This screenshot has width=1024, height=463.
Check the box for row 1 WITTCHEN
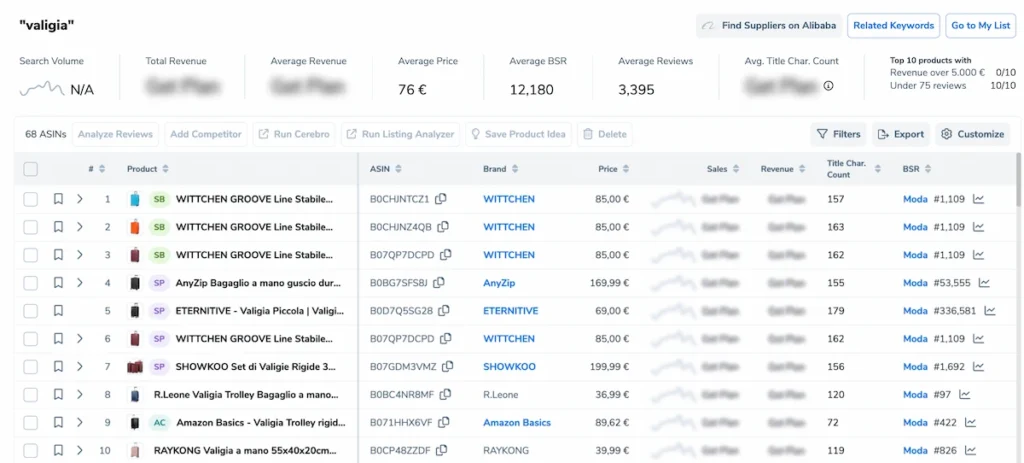tap(31, 199)
